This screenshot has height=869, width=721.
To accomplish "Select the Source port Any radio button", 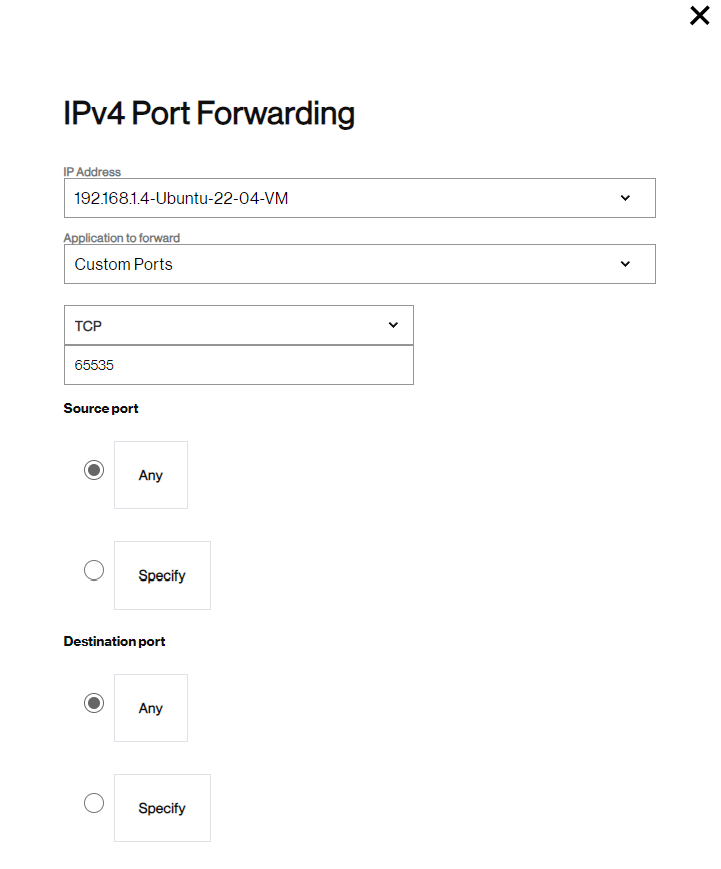I will pyautogui.click(x=94, y=470).
